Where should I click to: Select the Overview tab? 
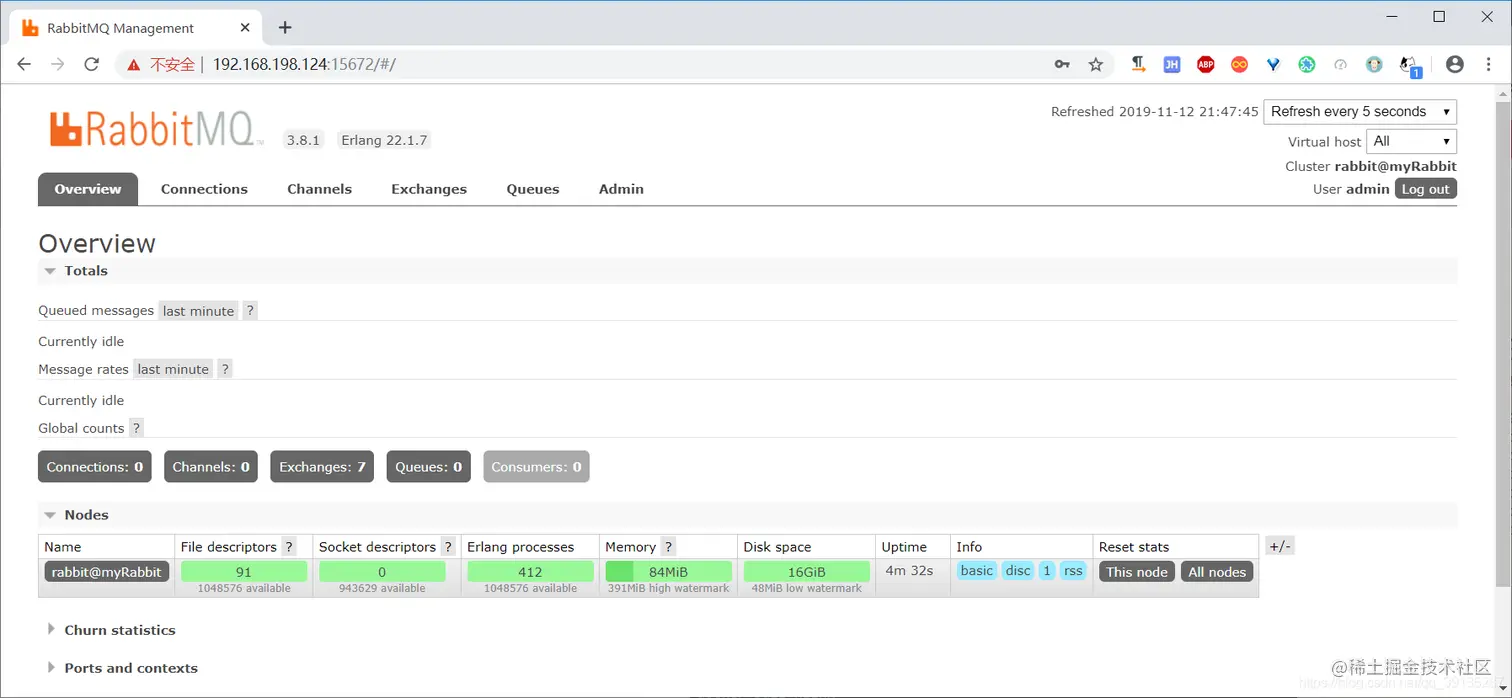88,189
